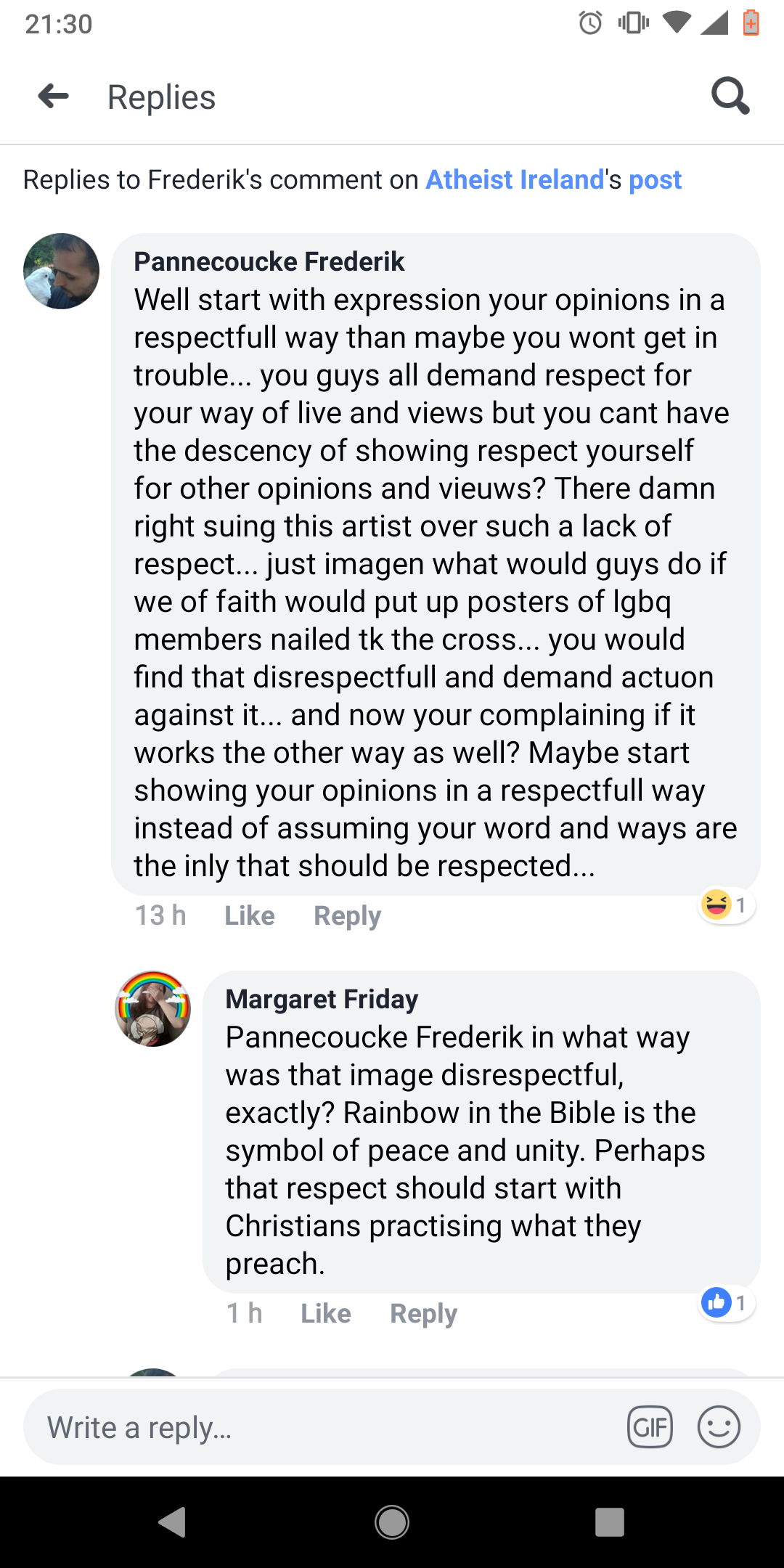Screen dimensions: 784x1568
Task: Like Margaret Friday's reply
Action: [x=326, y=1313]
